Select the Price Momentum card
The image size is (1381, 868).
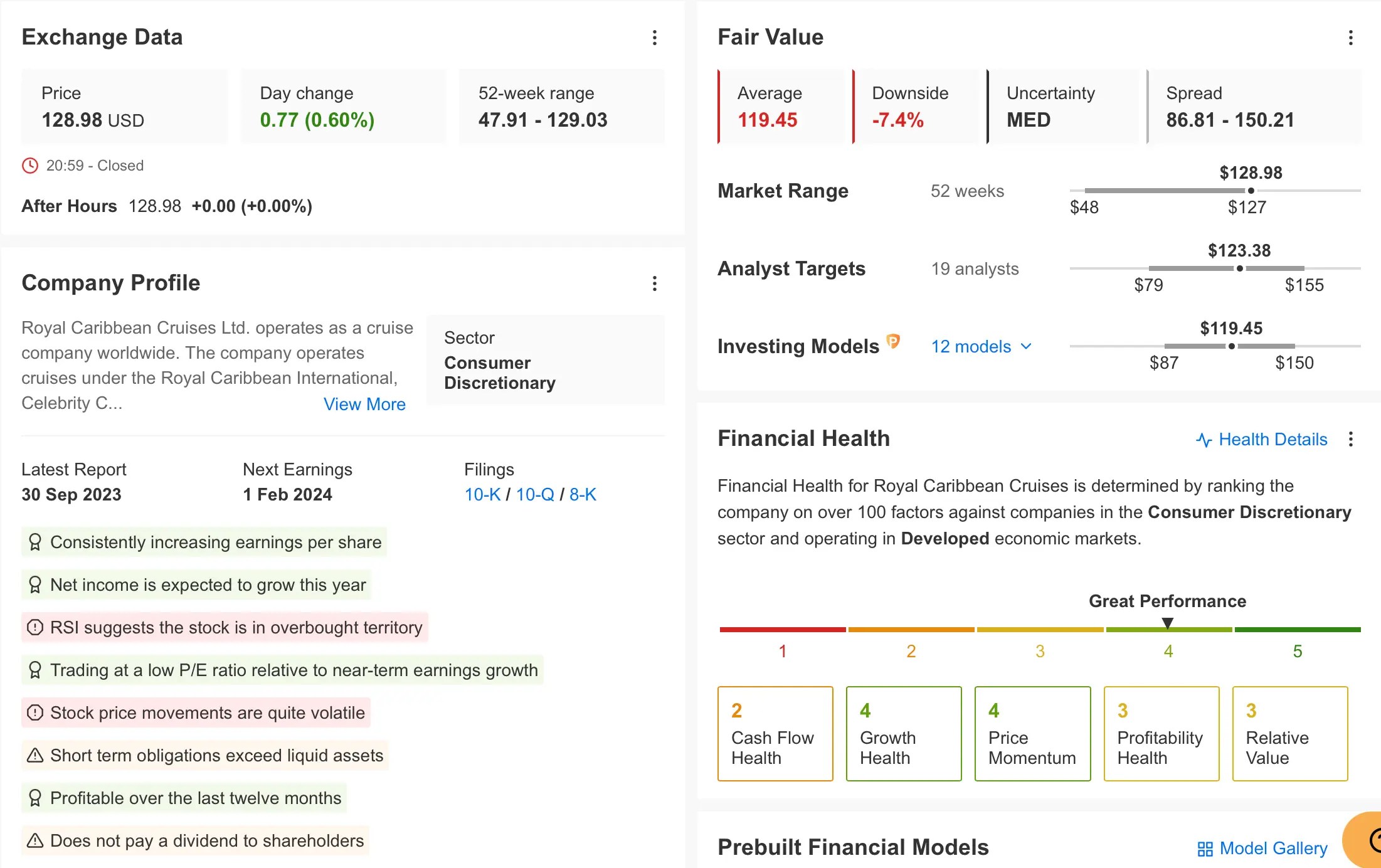tap(1032, 734)
